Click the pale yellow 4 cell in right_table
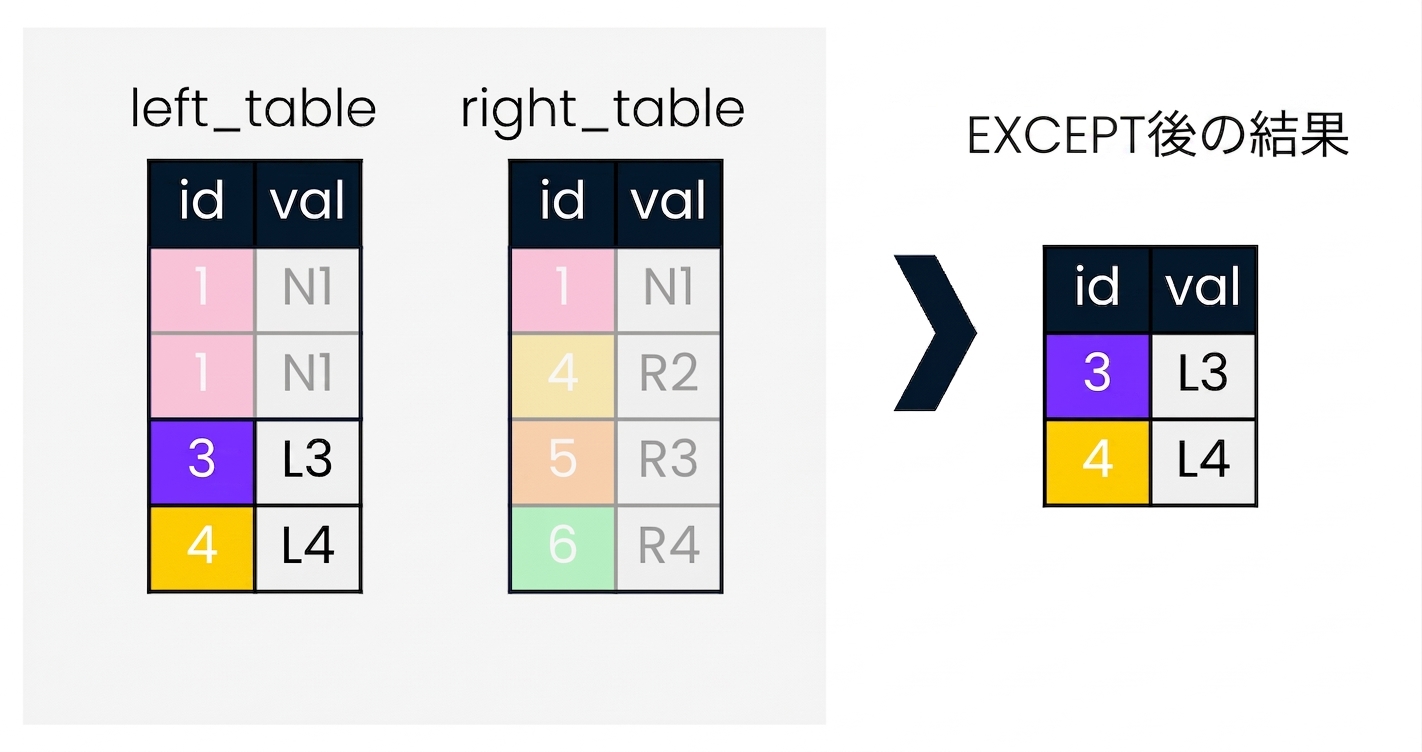 click(563, 376)
